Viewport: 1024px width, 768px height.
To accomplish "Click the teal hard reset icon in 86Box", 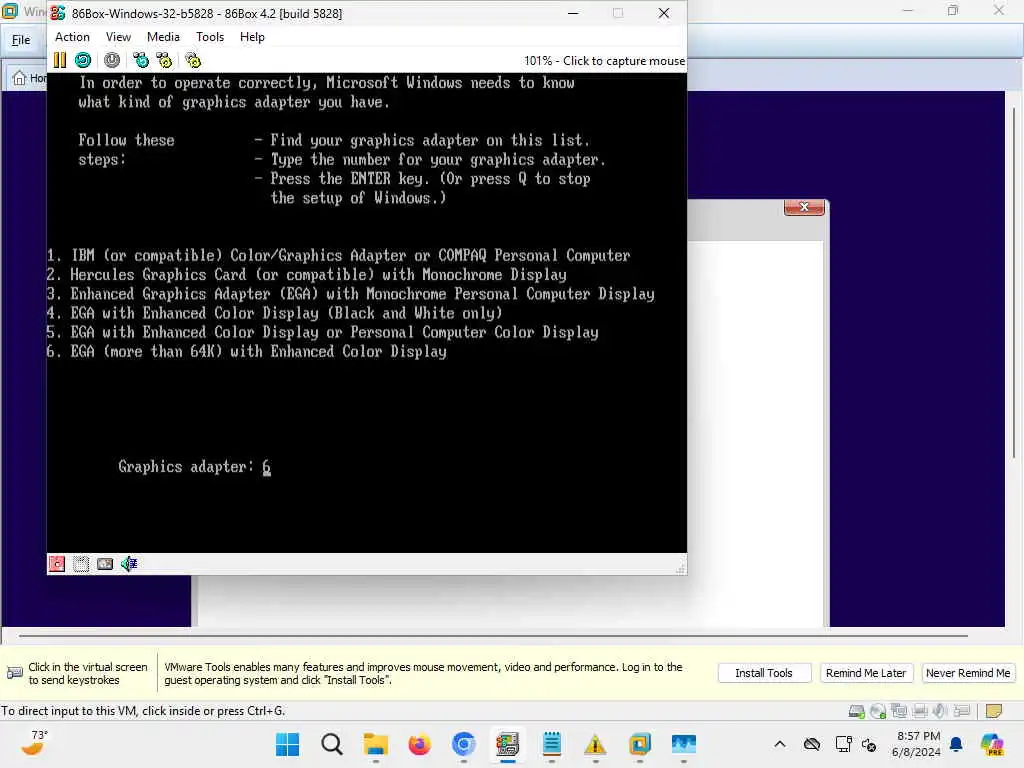I will [83, 61].
